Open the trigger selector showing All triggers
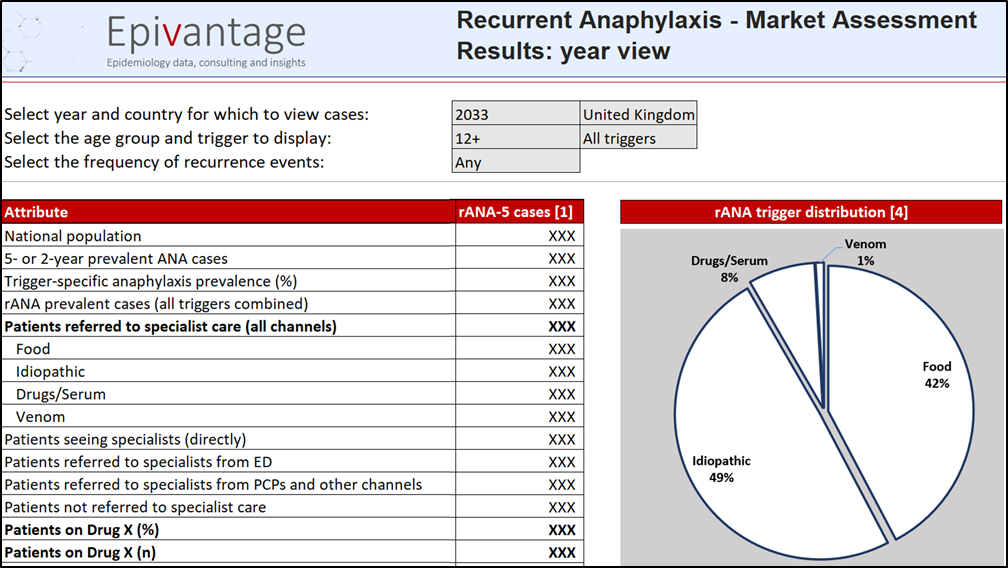The height and width of the screenshot is (568, 1008). (x=638, y=138)
